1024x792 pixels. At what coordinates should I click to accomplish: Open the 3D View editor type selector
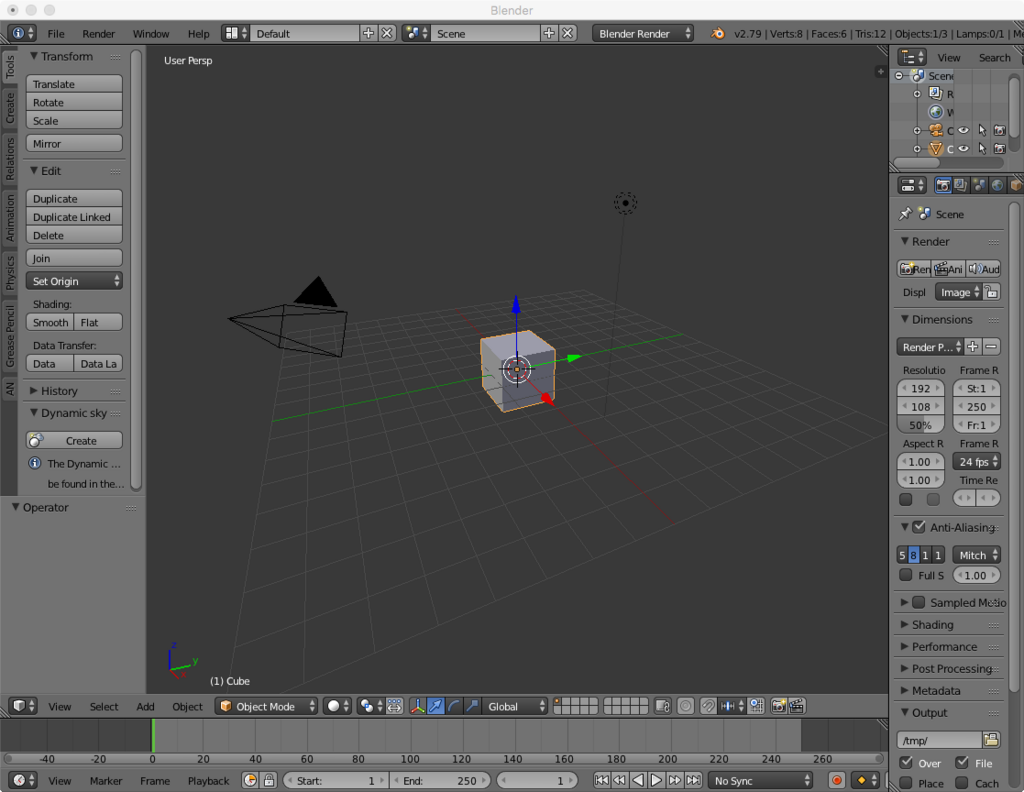click(x=23, y=706)
